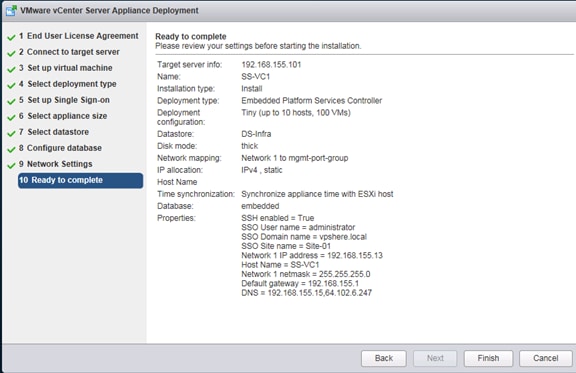Click the Target server info label
Viewport: 576px width, 373px height.
(190, 65)
